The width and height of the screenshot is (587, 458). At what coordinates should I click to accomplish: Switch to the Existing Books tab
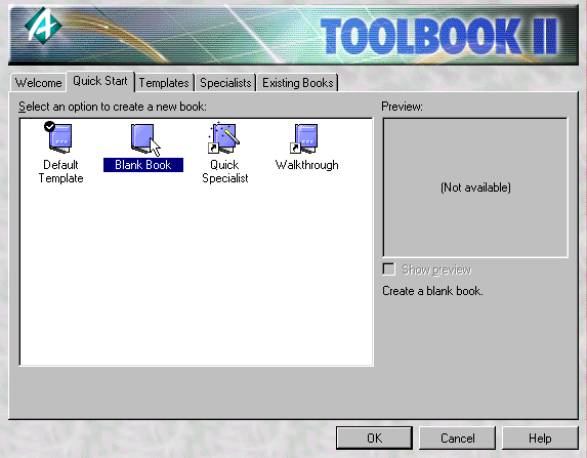pos(298,83)
